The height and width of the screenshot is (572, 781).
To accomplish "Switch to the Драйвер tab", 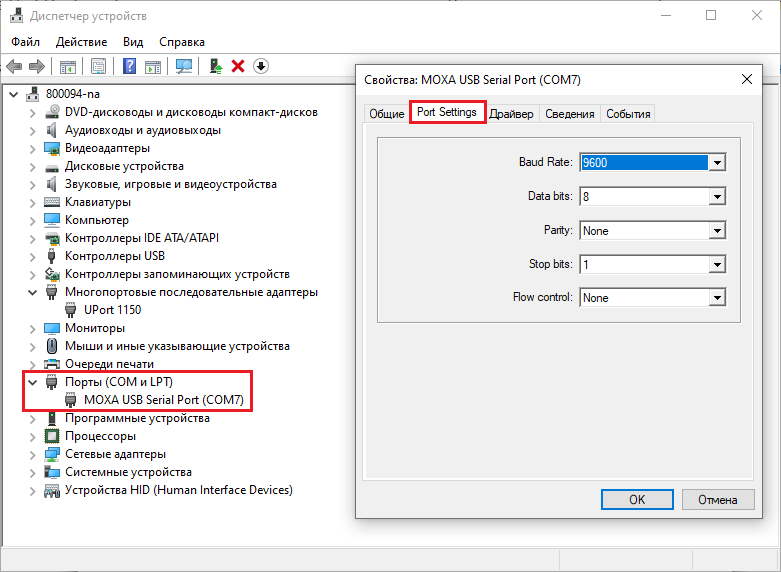I will 512,113.
